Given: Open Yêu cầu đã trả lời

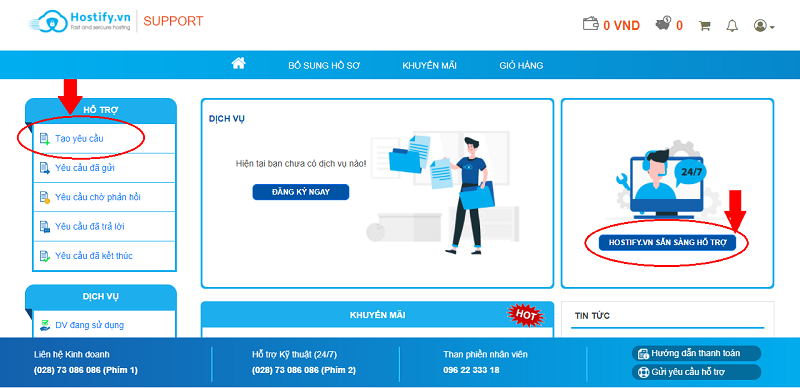Looking at the screenshot, I should (x=90, y=226).
